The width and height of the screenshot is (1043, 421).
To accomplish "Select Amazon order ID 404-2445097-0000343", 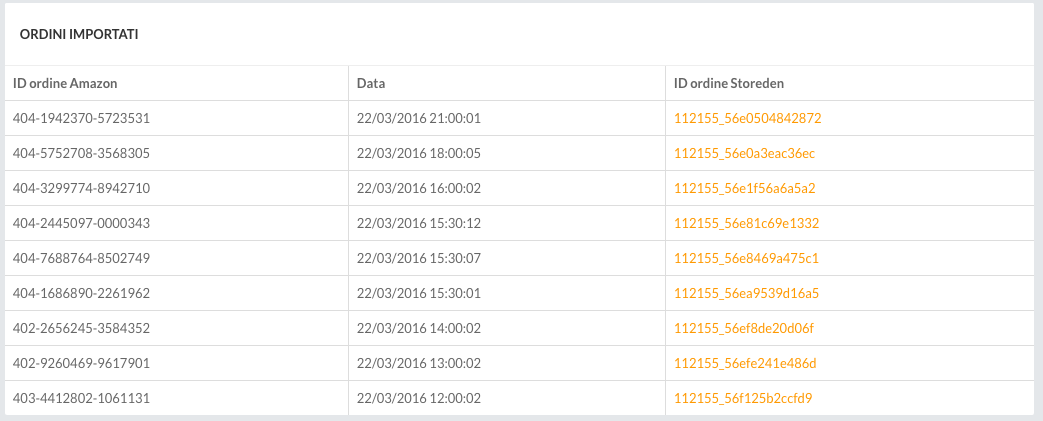I will click(81, 223).
